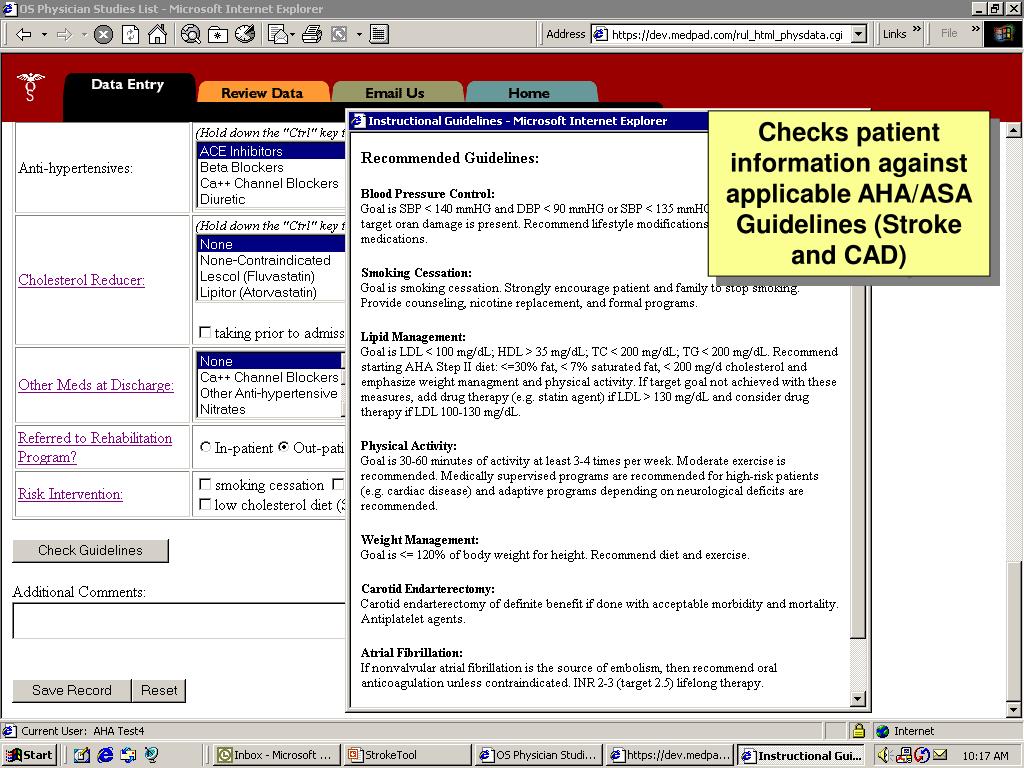
Task: Click the Check Guidelines button
Action: click(90, 551)
